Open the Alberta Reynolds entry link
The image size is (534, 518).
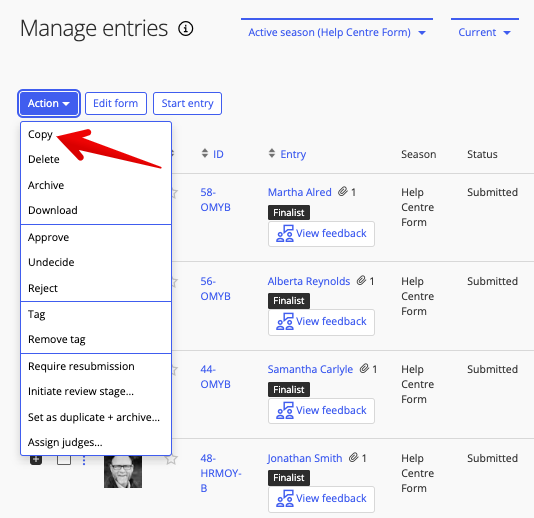point(309,281)
